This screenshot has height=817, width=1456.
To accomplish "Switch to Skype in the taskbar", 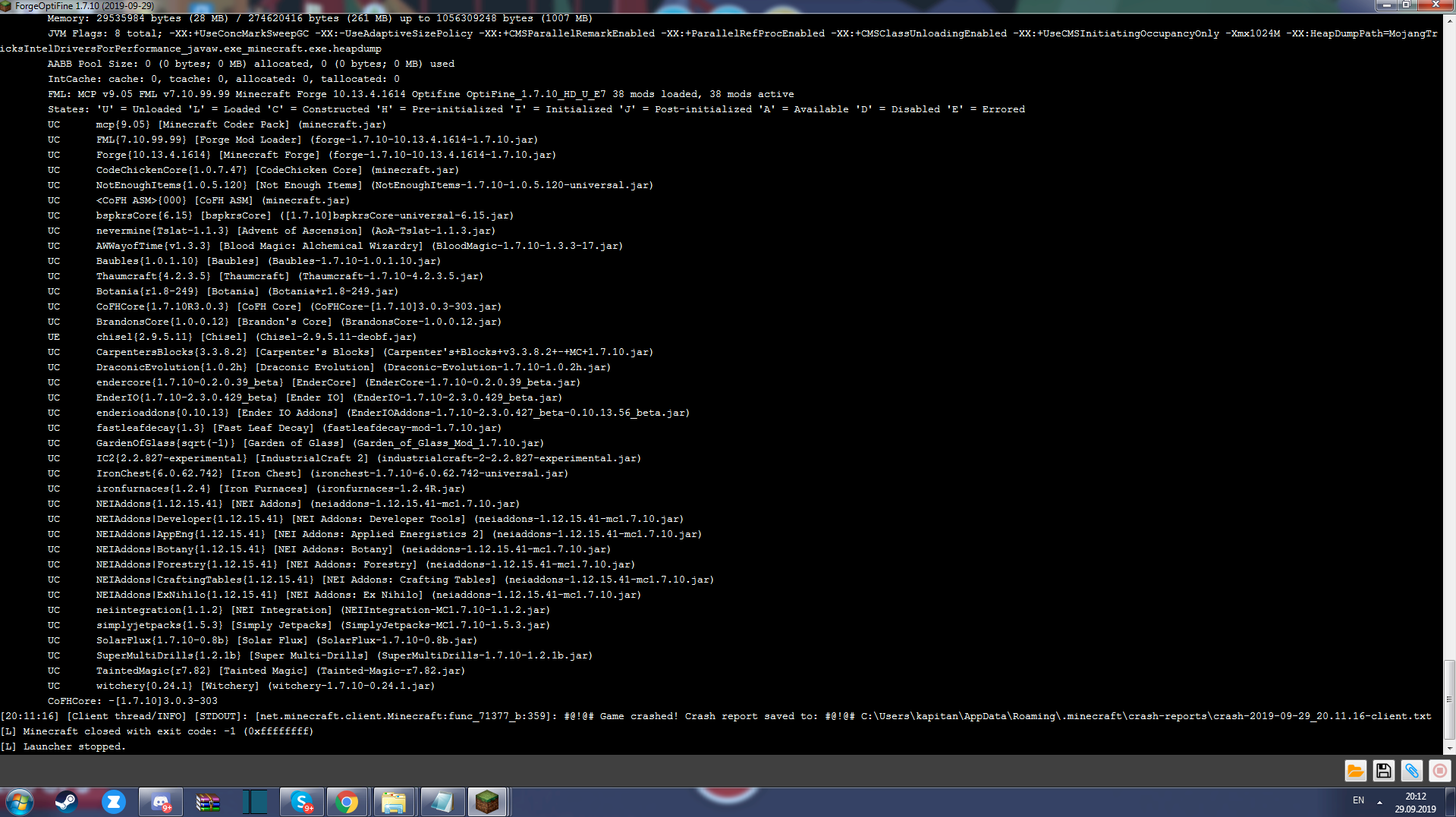I will (x=302, y=802).
